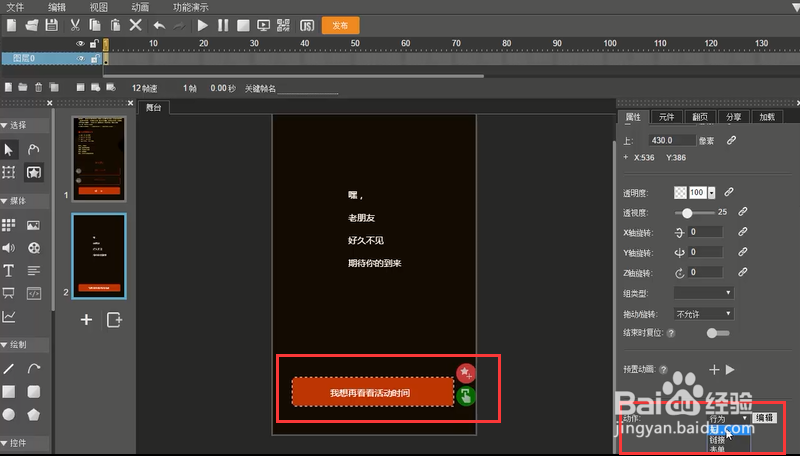Switch to the 翻页 tab
Image resolution: width=800 pixels, height=456 pixels.
[x=699, y=117]
